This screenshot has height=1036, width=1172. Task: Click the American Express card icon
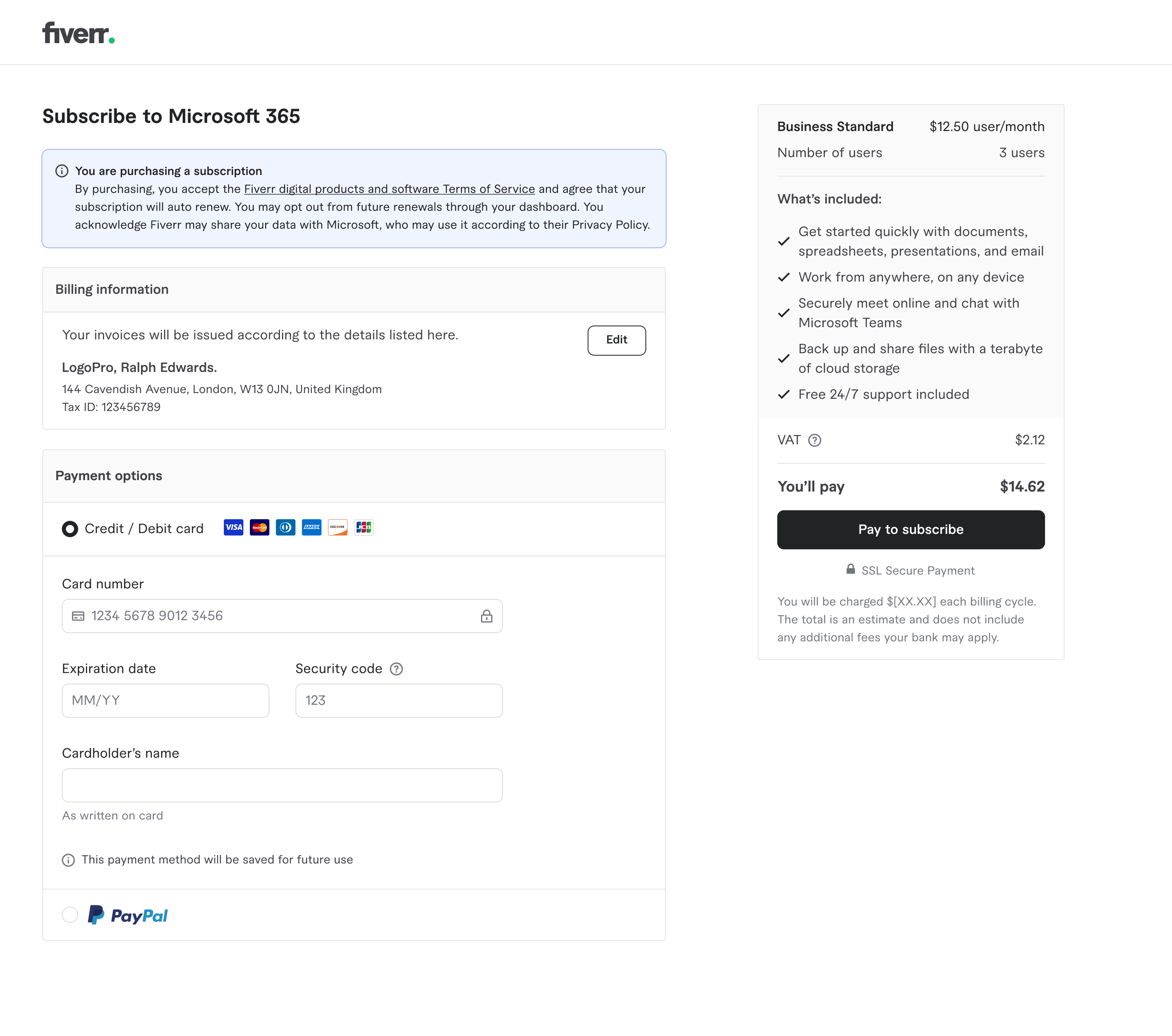click(x=311, y=527)
